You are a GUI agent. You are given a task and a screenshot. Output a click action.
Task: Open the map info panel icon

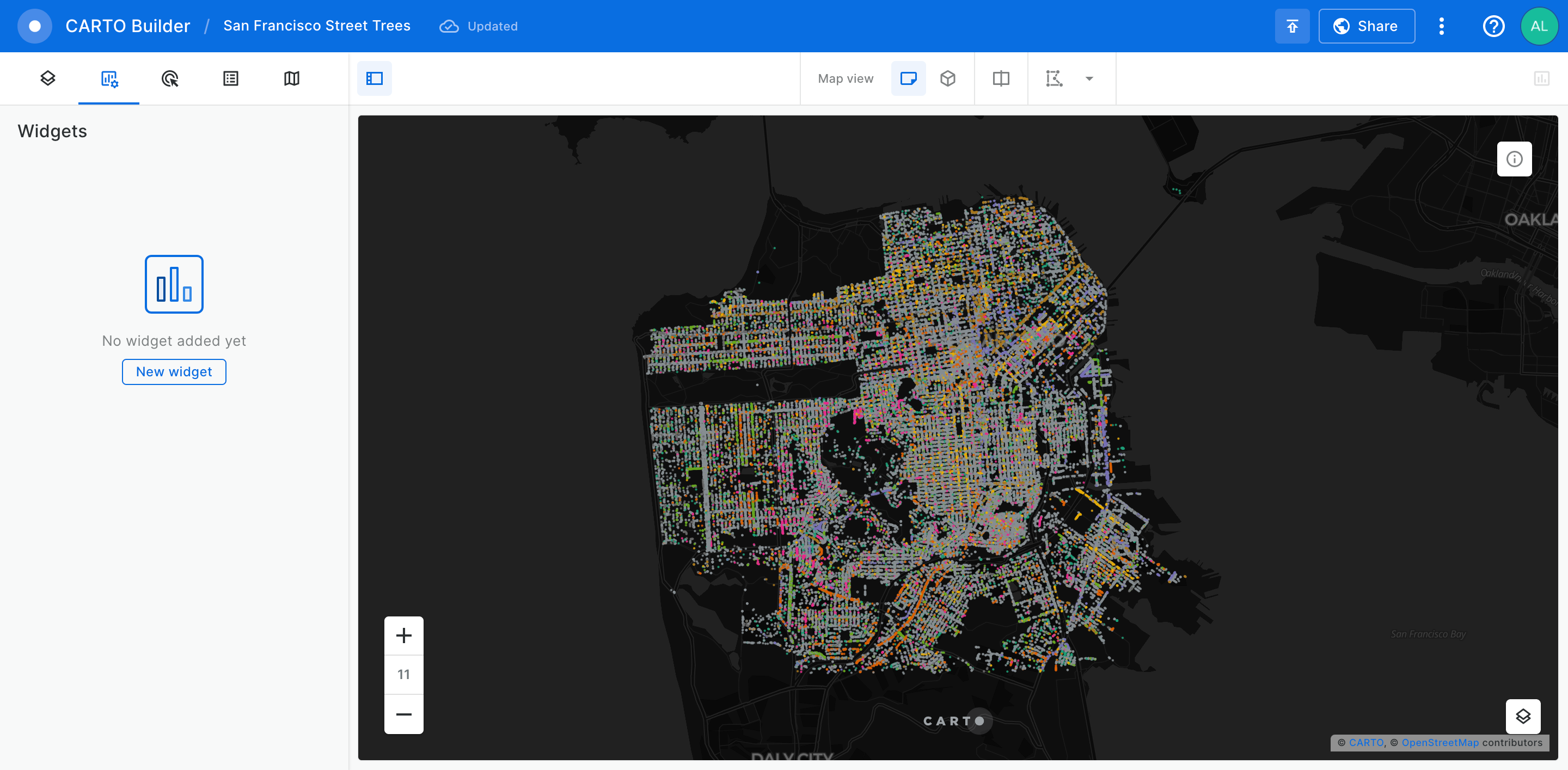point(1515,159)
